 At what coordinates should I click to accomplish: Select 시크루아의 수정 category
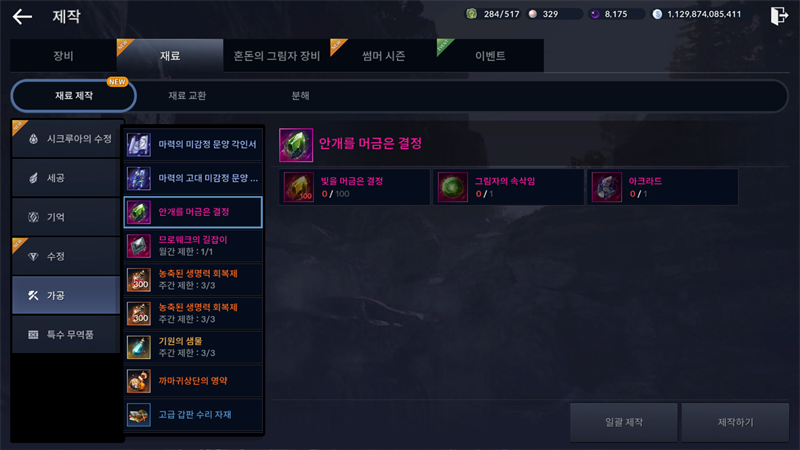pyautogui.click(x=66, y=139)
